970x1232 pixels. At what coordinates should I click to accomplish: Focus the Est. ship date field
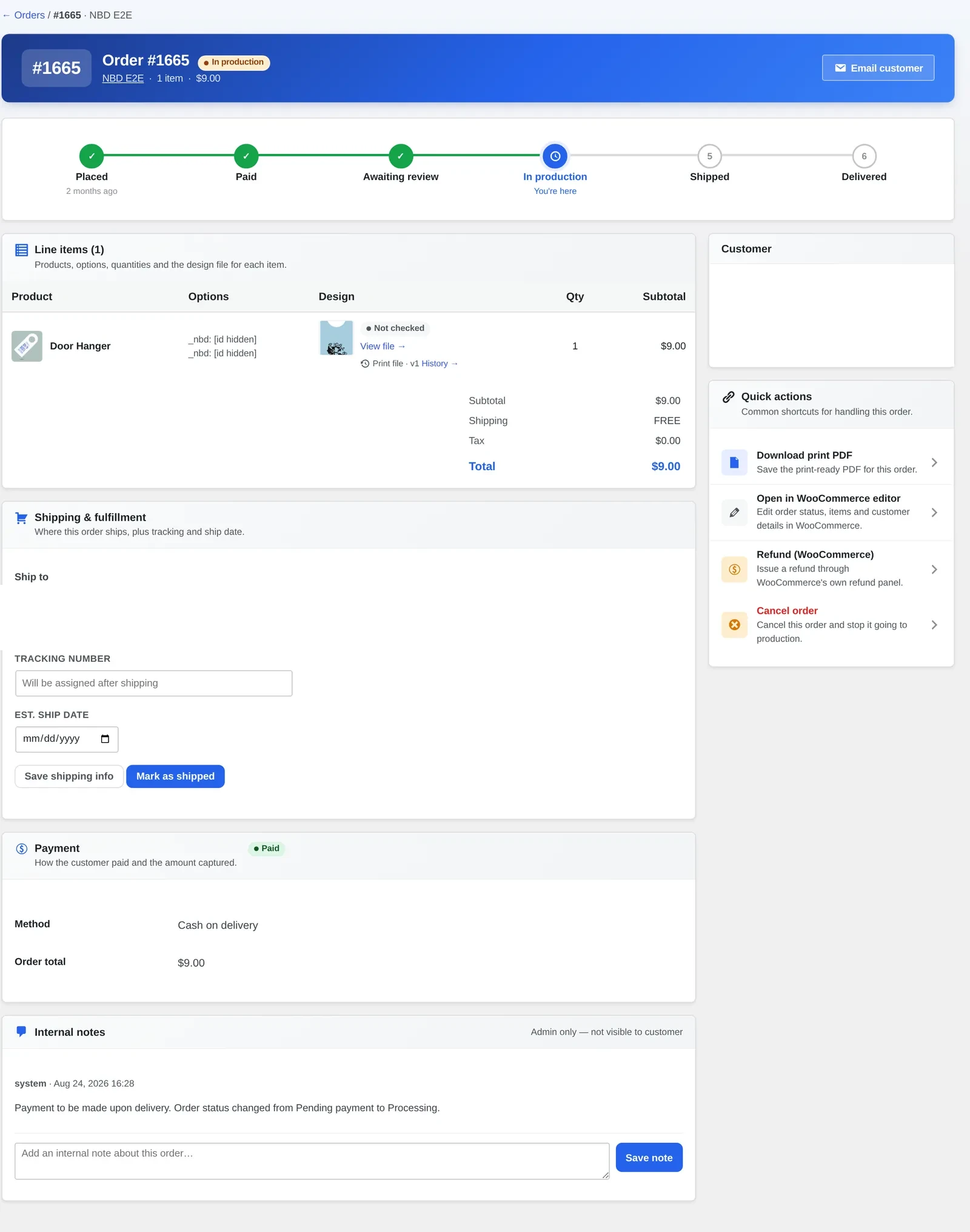pyautogui.click(x=67, y=739)
